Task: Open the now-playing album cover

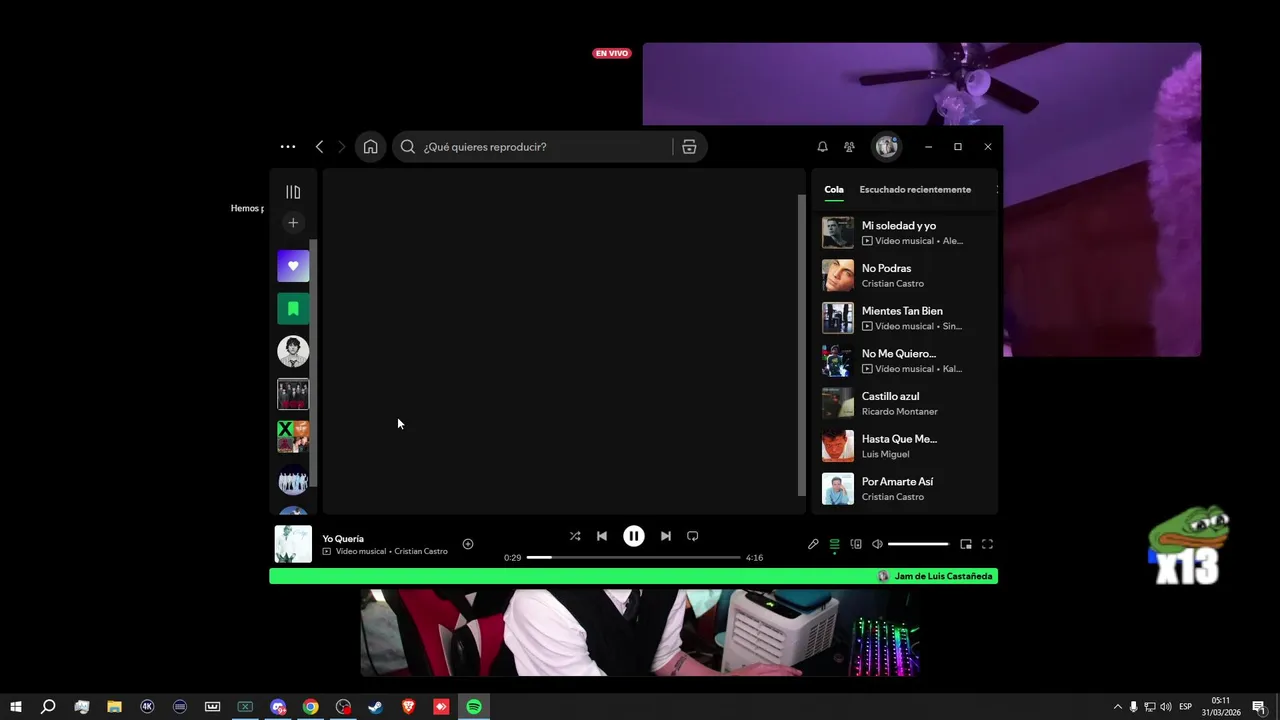Action: point(293,544)
